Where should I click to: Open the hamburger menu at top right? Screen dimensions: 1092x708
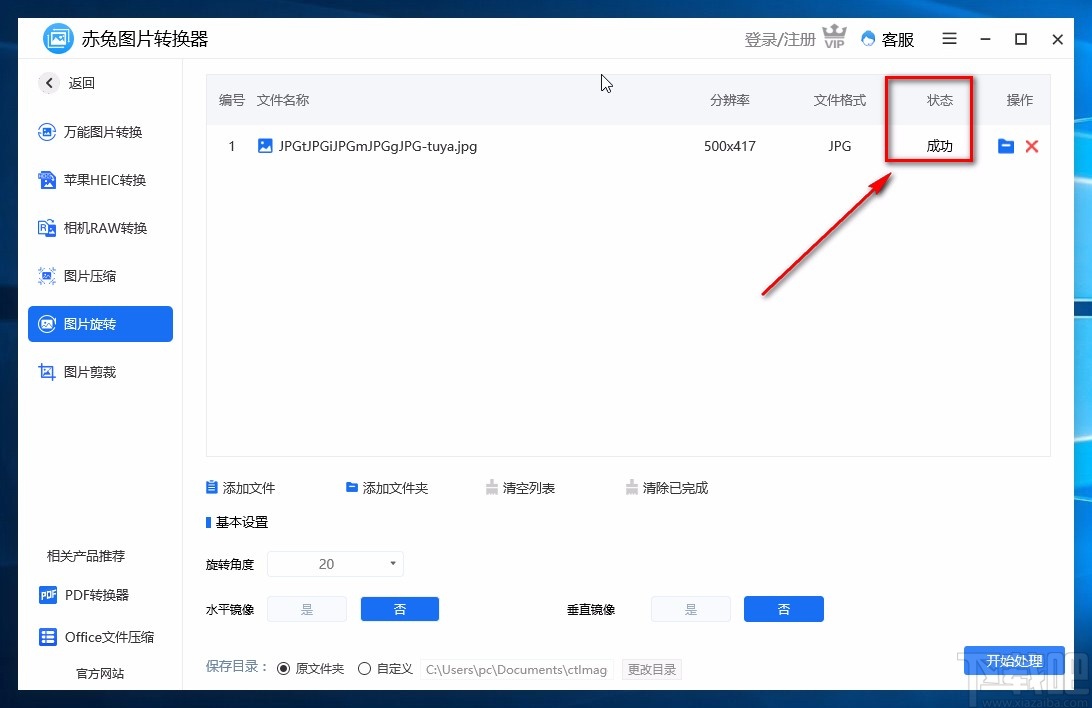[948, 39]
